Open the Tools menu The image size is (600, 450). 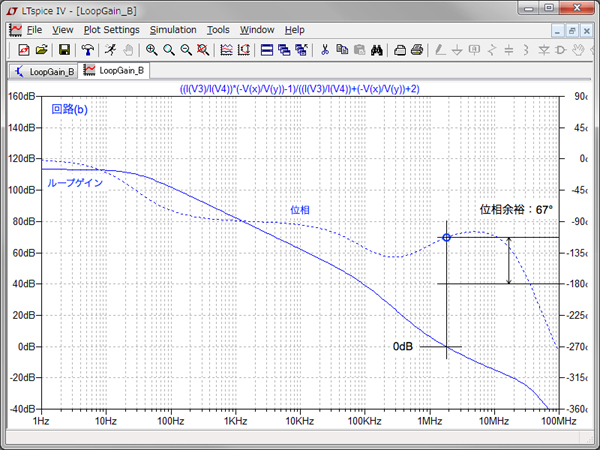tap(218, 30)
